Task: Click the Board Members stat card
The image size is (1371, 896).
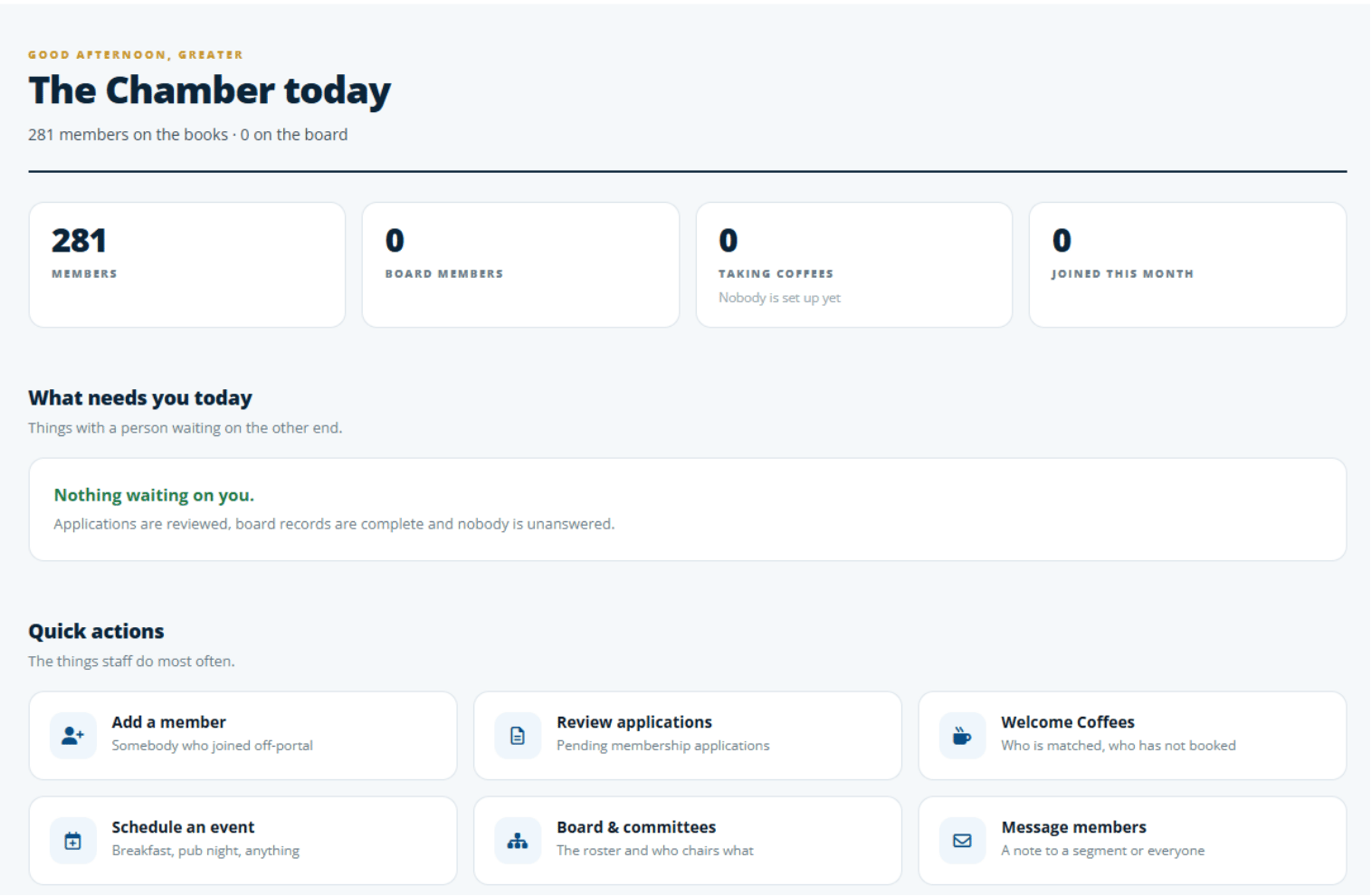Action: click(x=520, y=264)
